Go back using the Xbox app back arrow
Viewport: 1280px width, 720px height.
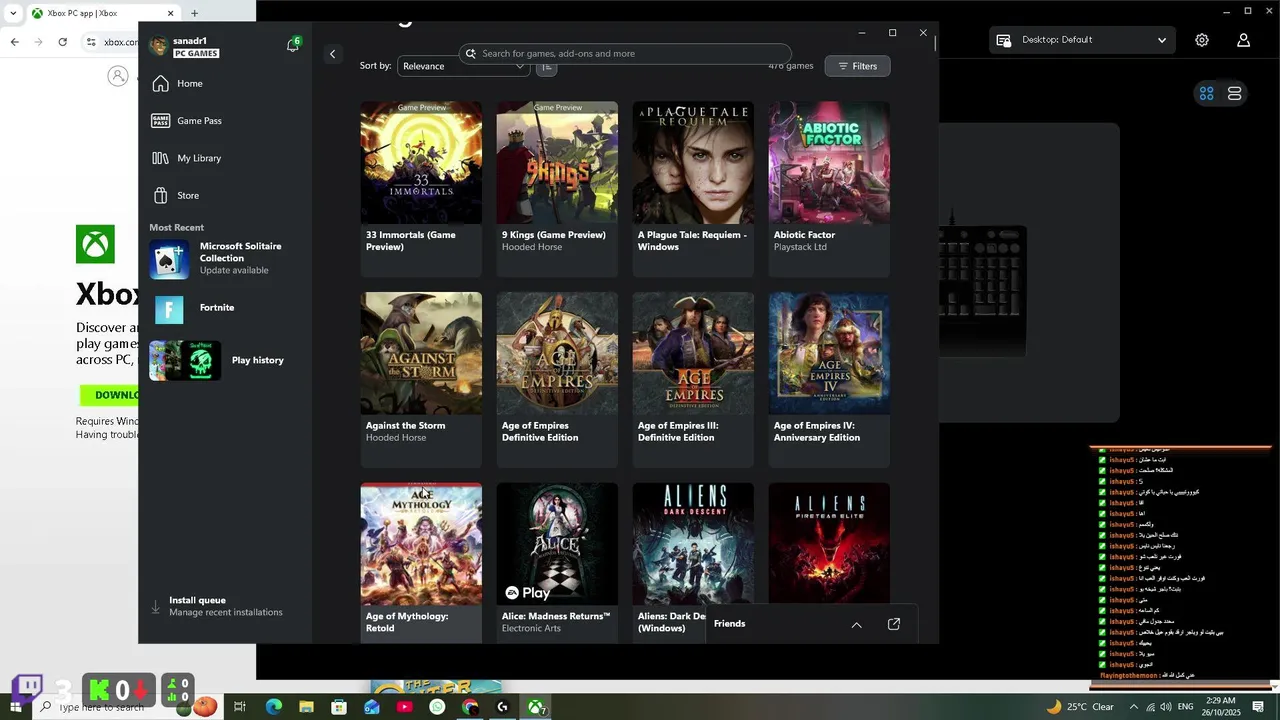[x=333, y=54]
